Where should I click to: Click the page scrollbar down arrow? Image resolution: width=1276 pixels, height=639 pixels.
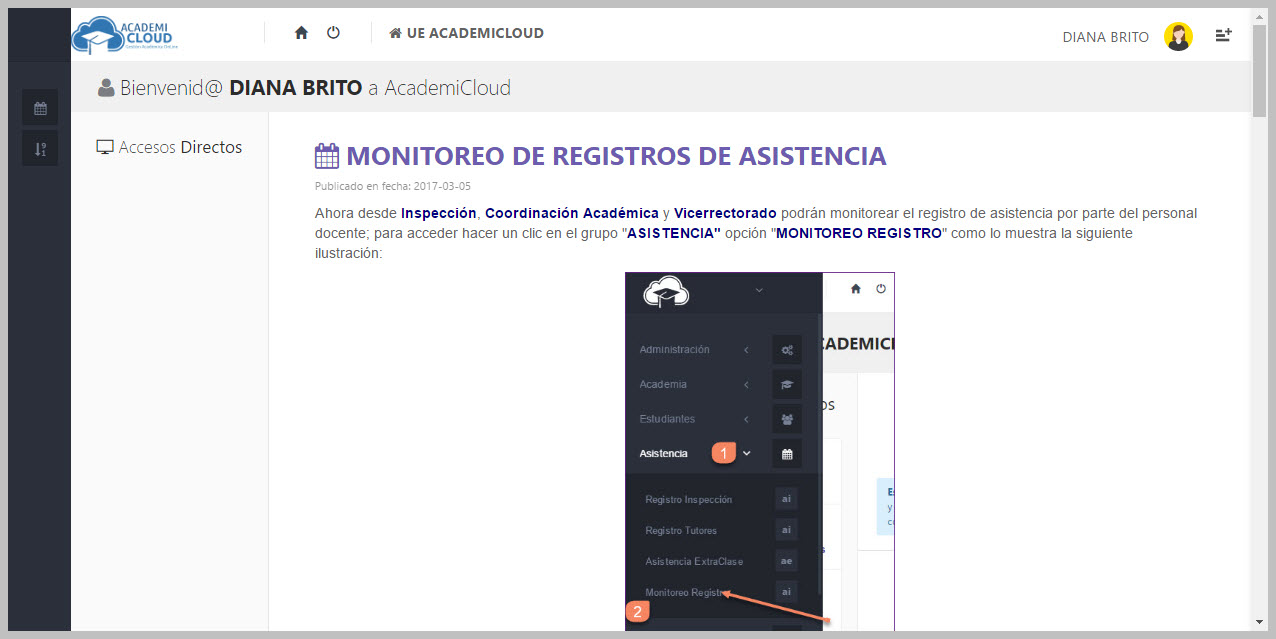[1259, 622]
